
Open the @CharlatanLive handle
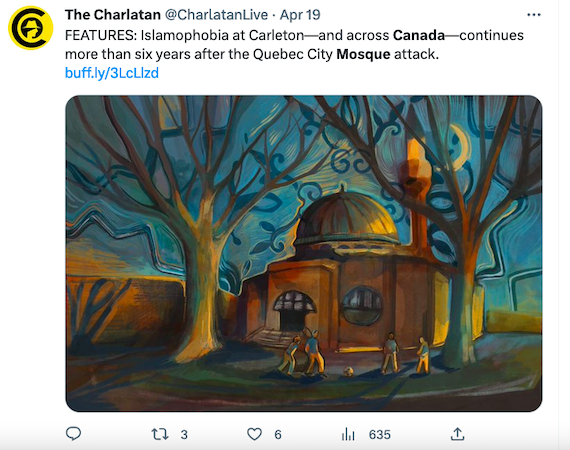216,15
